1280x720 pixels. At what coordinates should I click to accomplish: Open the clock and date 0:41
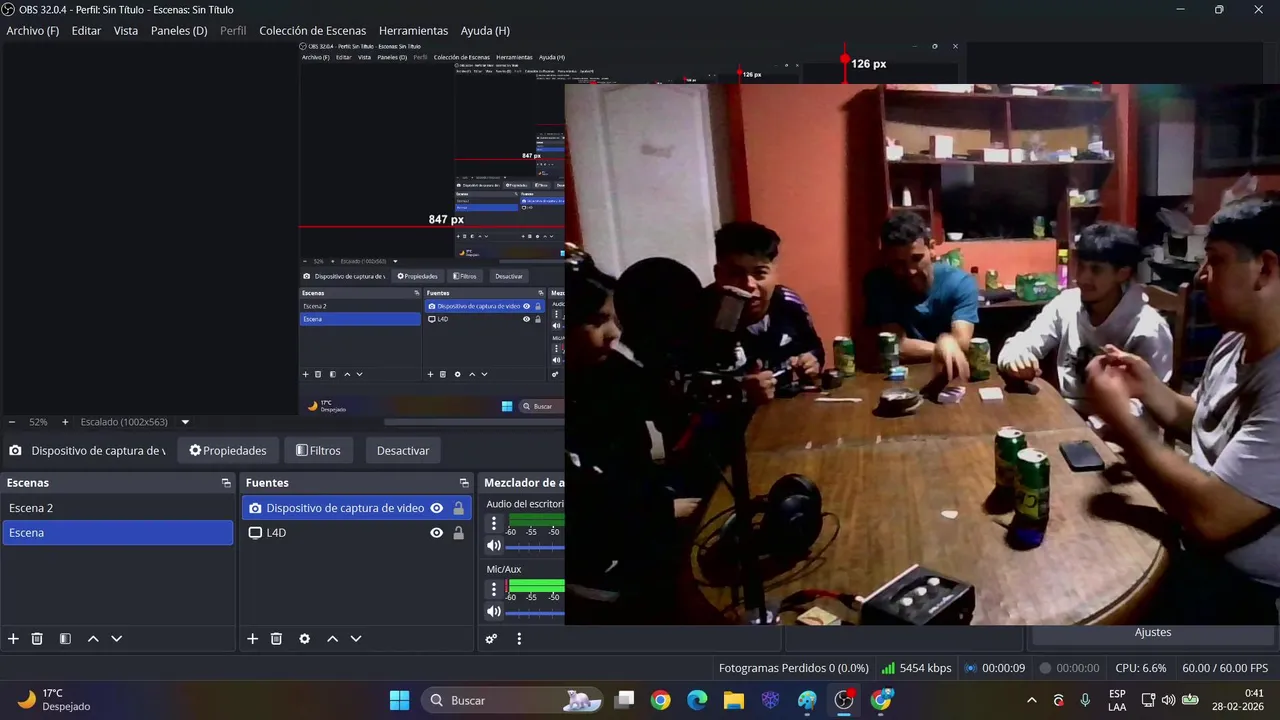point(1237,700)
